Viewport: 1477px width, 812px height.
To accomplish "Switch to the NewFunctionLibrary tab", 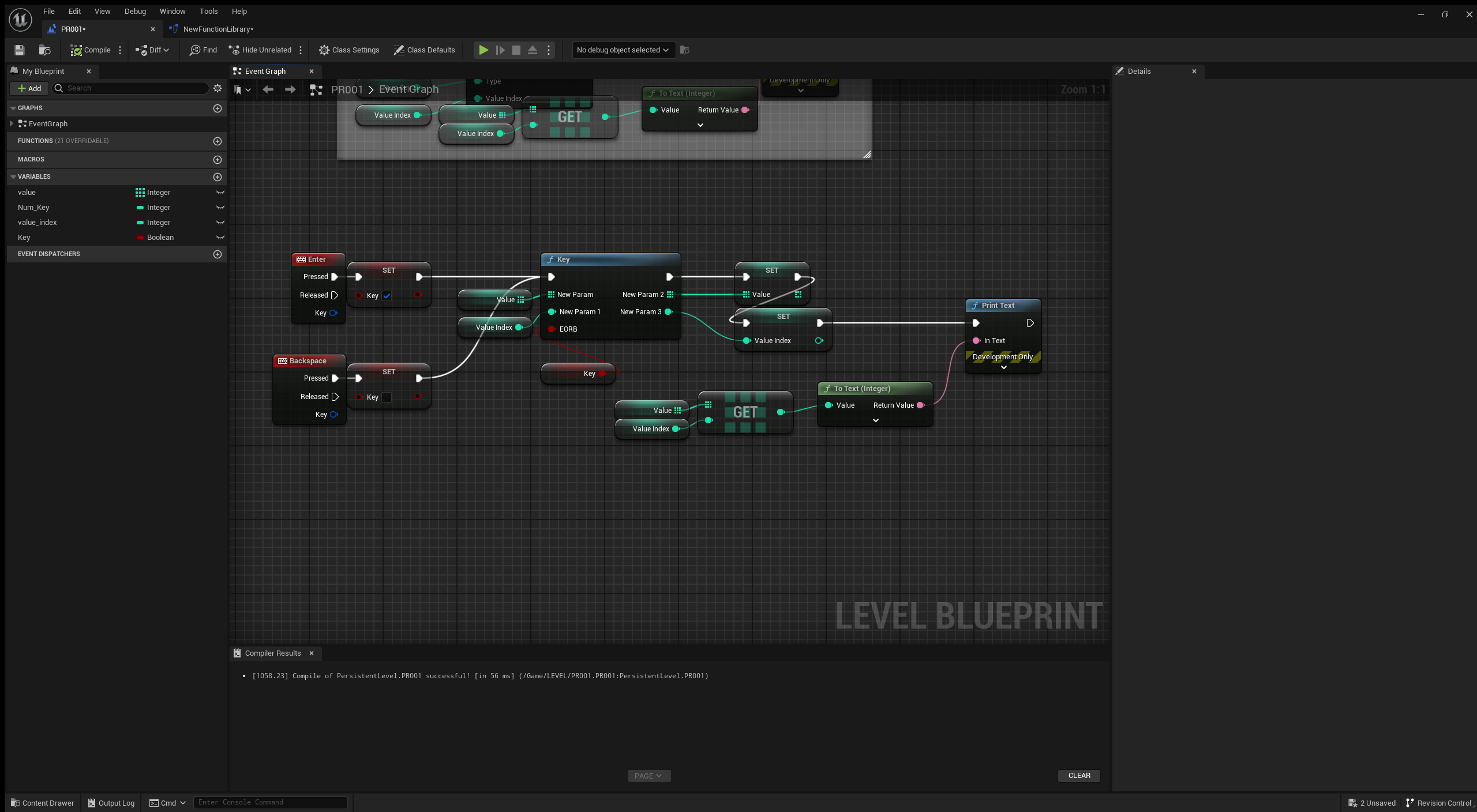I will [x=218, y=29].
